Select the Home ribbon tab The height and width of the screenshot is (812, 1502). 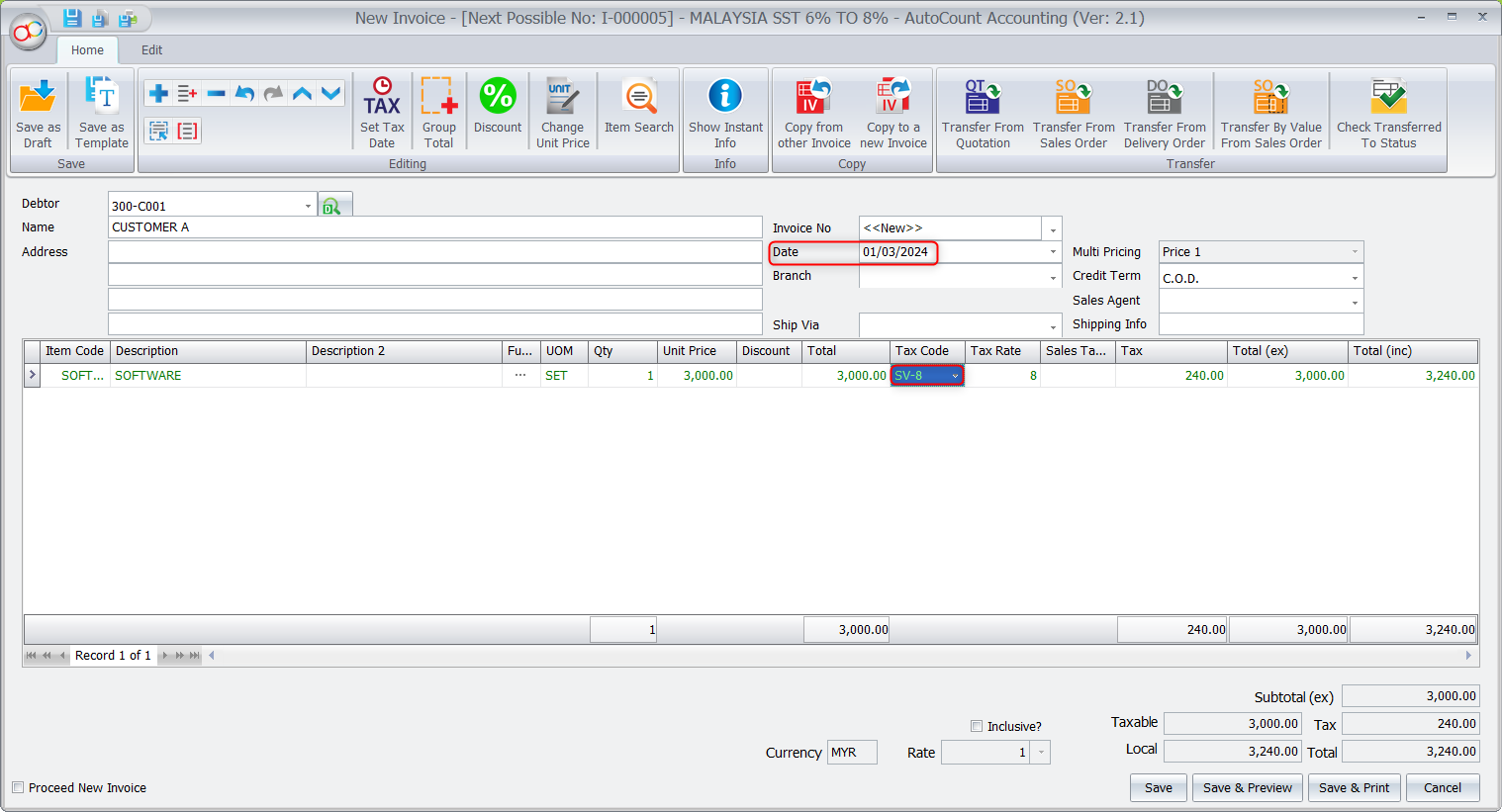[87, 49]
